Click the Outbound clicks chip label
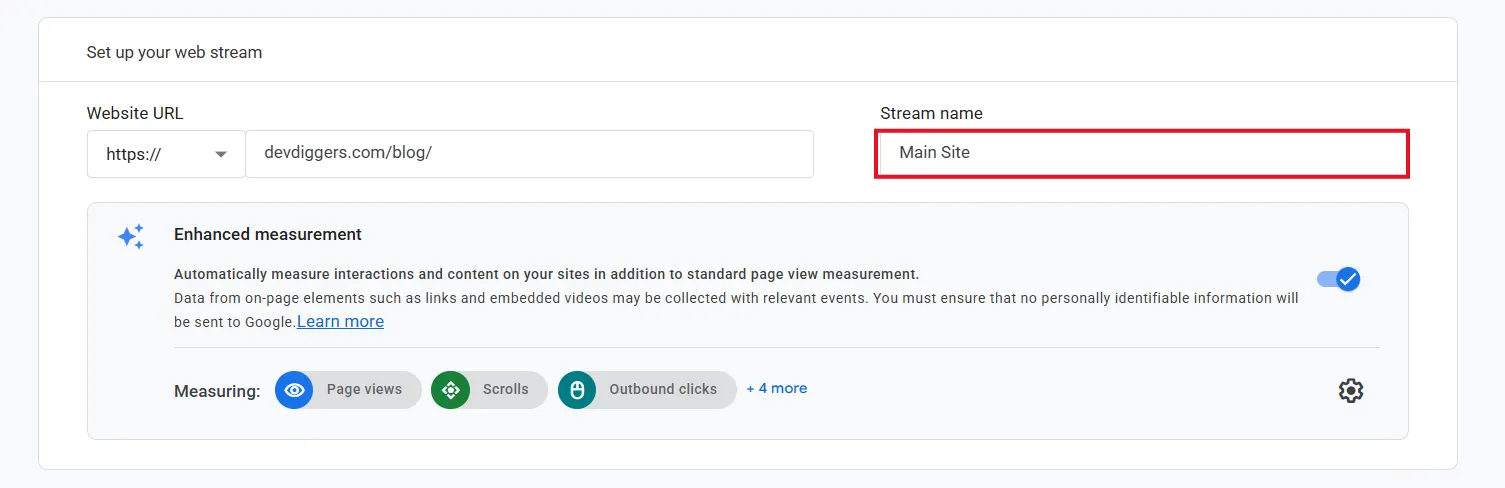 (x=663, y=389)
